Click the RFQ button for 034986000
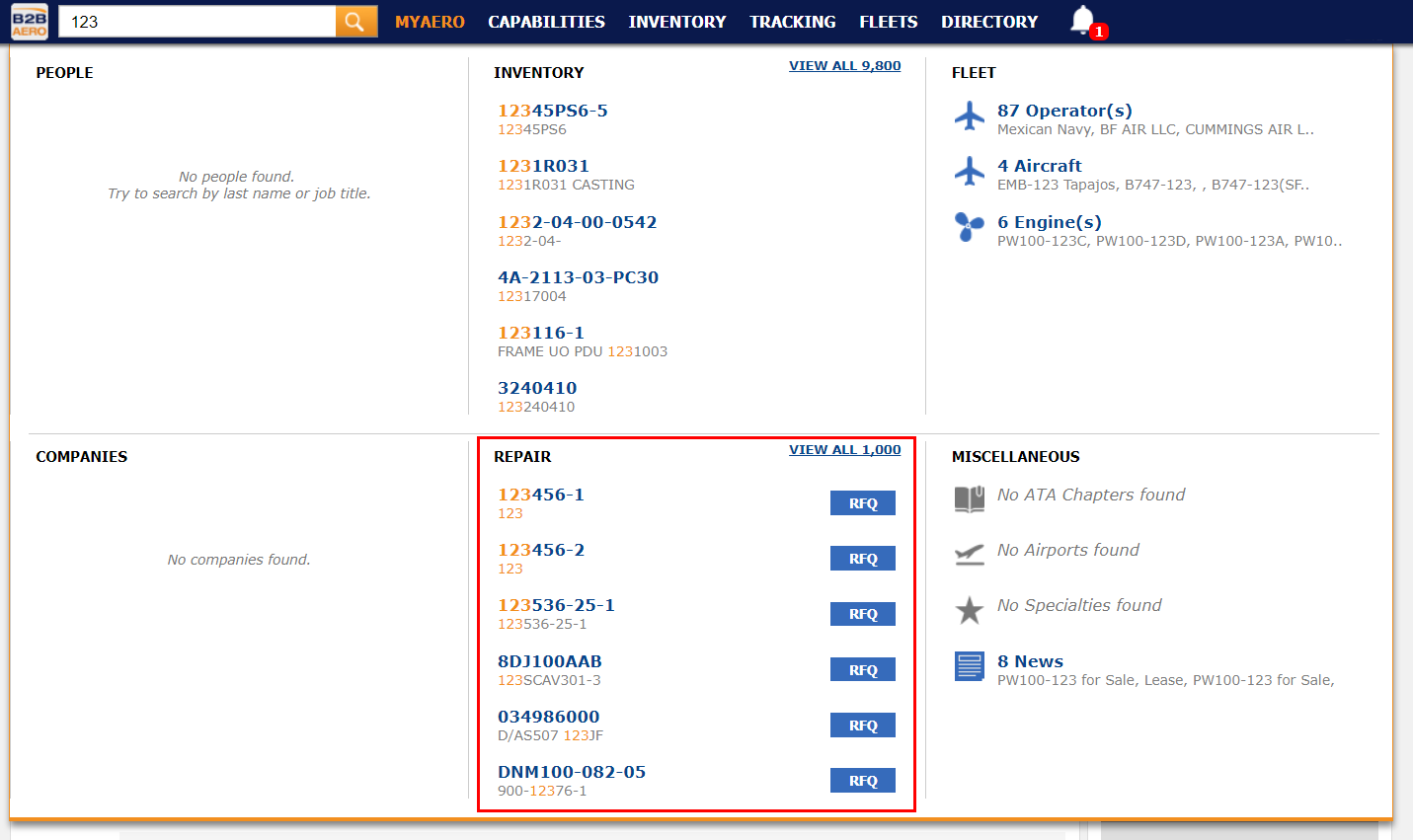 (x=863, y=725)
